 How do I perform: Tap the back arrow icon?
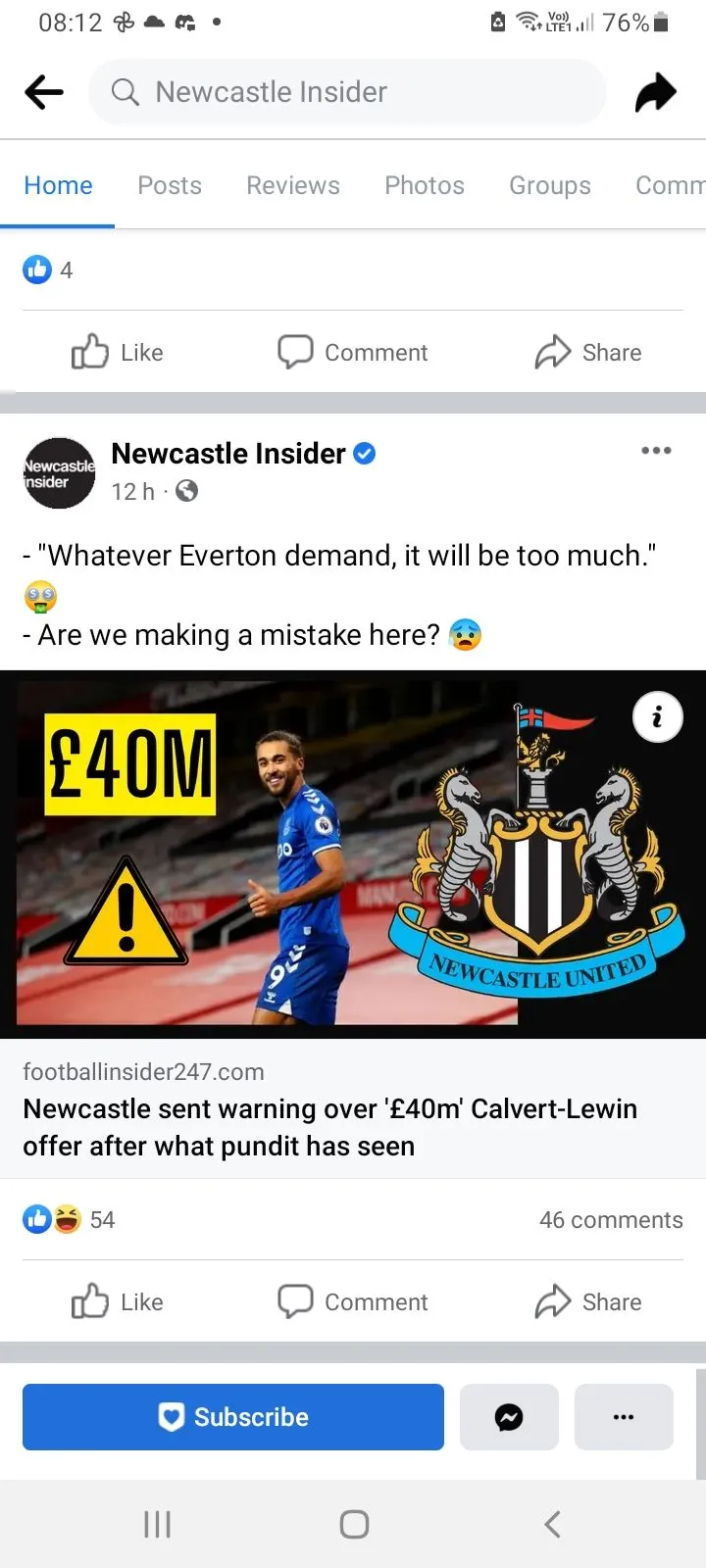click(44, 92)
